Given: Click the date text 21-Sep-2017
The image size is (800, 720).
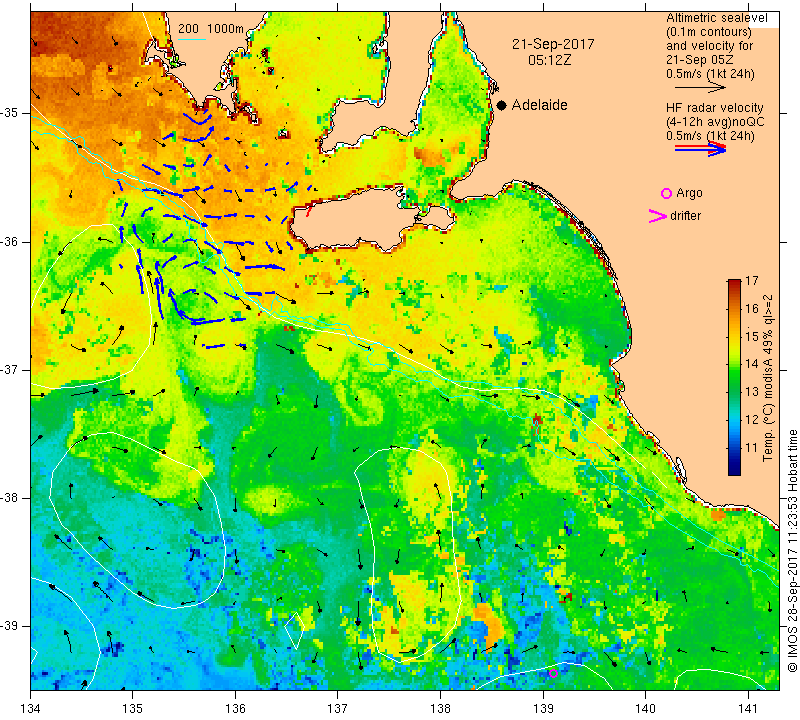Looking at the screenshot, I should (x=553, y=44).
